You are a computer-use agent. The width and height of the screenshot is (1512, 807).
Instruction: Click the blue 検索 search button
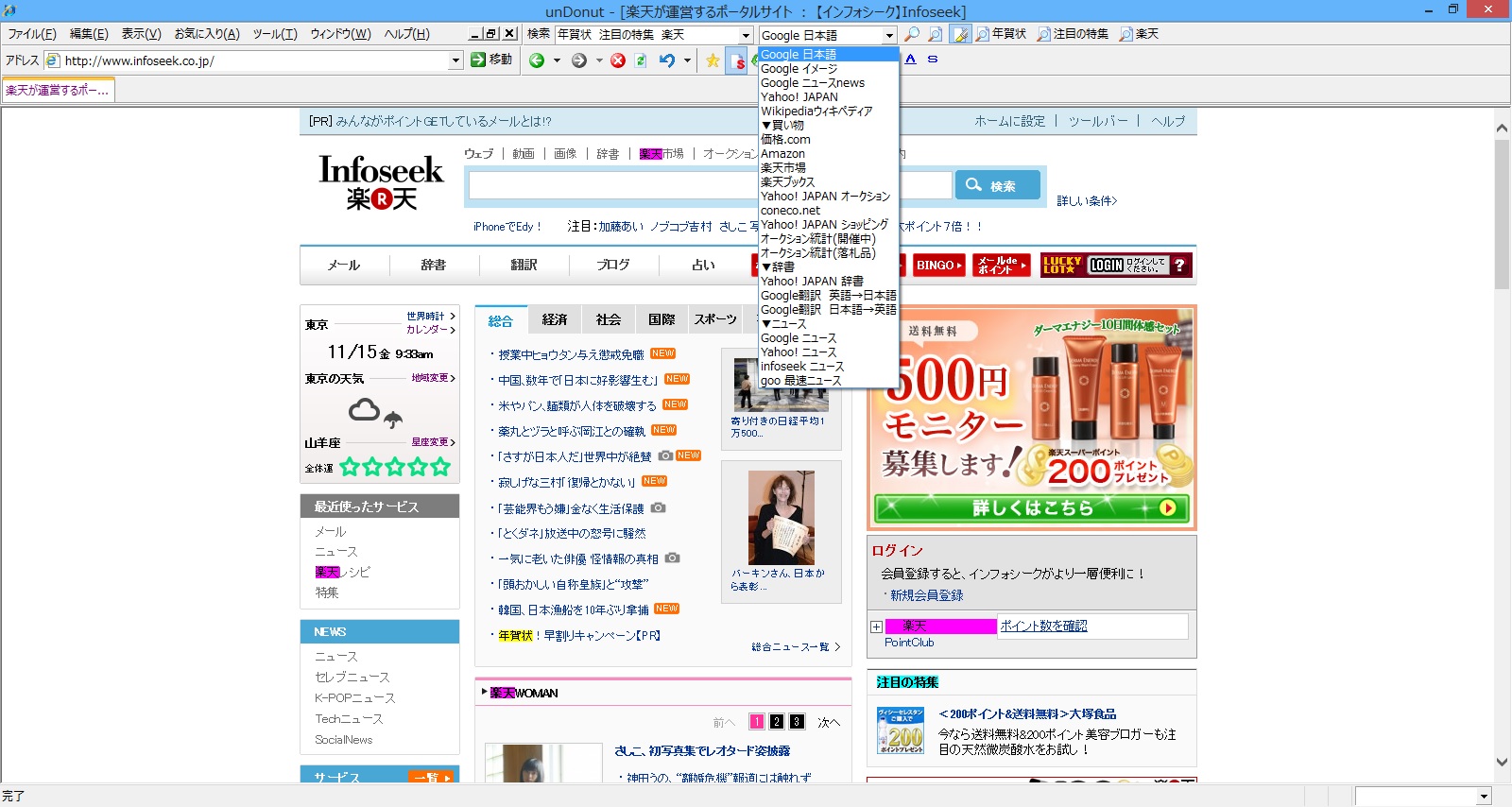[x=998, y=185]
